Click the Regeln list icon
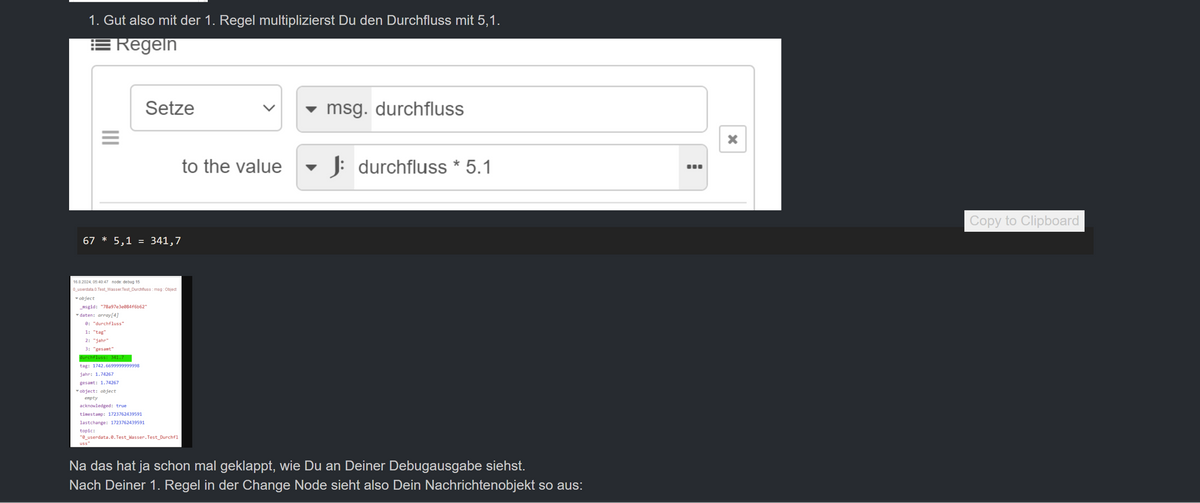The height and width of the screenshot is (503, 1200). pyautogui.click(x=100, y=45)
